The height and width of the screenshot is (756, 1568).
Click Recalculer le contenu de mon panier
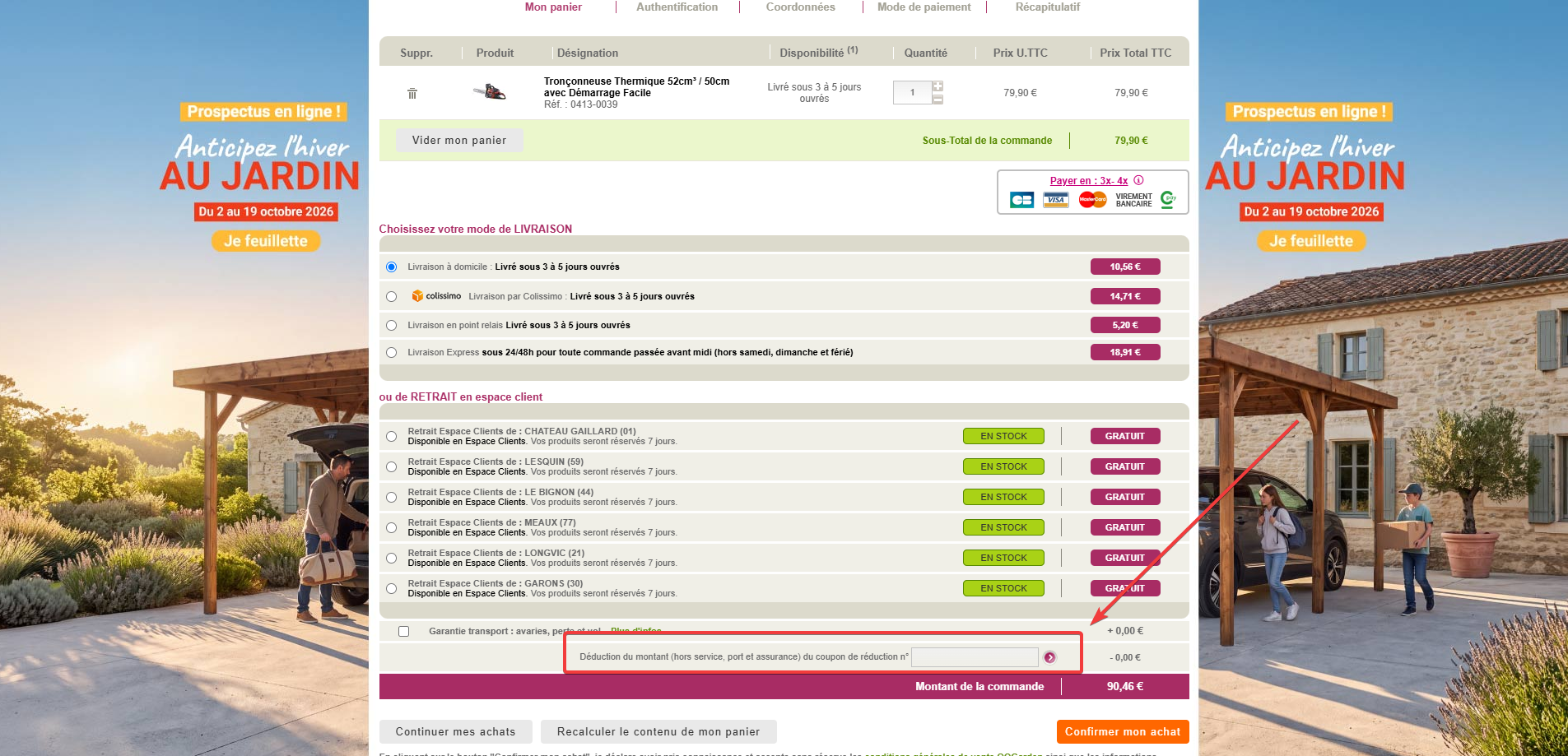tap(658, 731)
